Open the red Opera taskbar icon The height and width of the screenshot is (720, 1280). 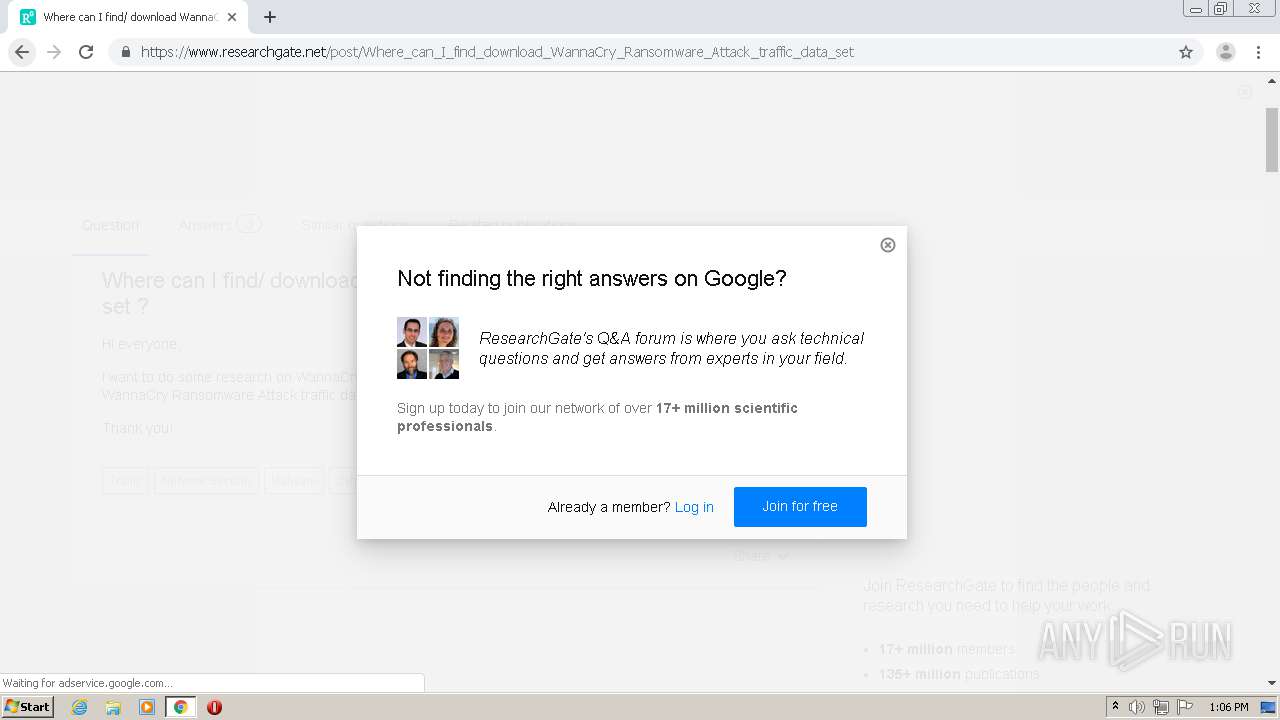pyautogui.click(x=214, y=707)
